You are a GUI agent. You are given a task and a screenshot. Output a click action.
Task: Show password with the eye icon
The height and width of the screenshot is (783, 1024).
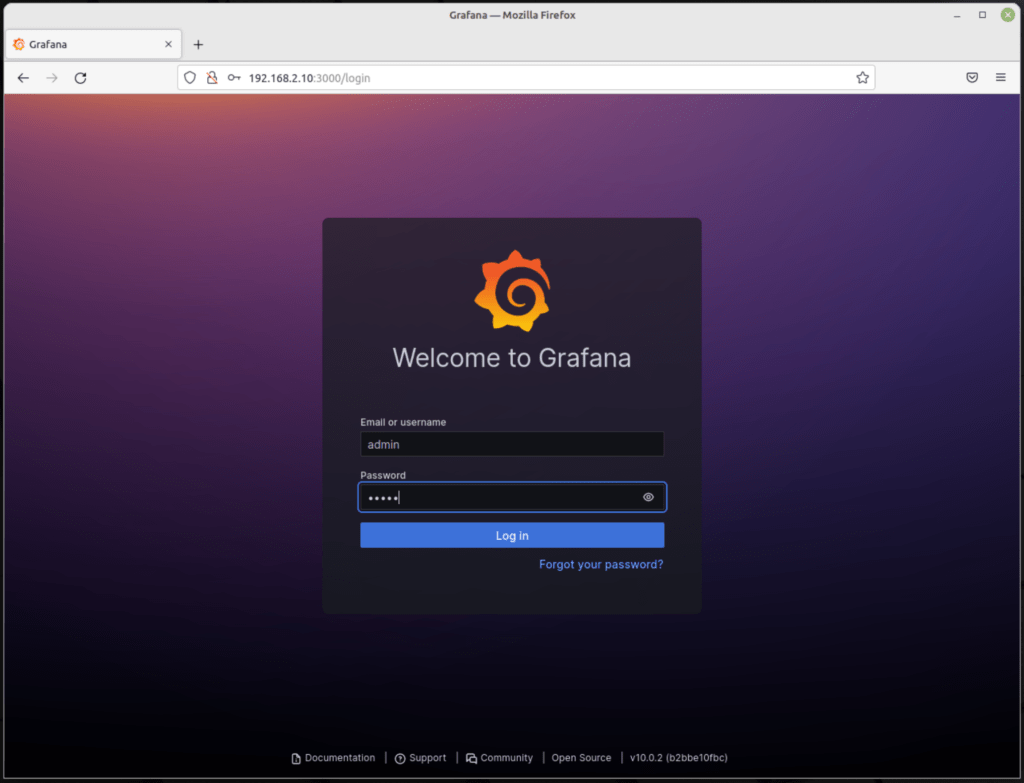click(x=648, y=497)
